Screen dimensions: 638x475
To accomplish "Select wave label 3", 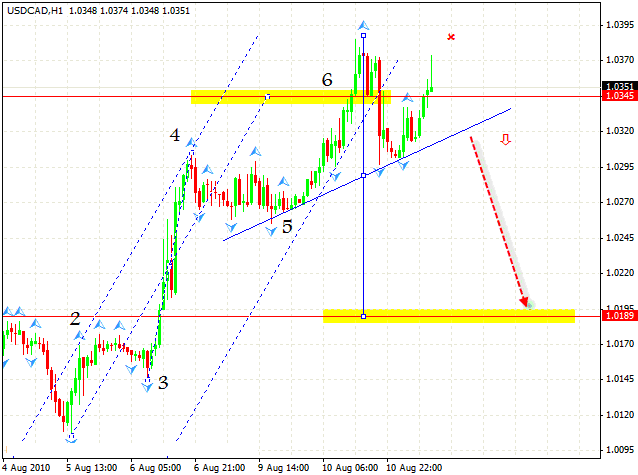I will point(163,383).
